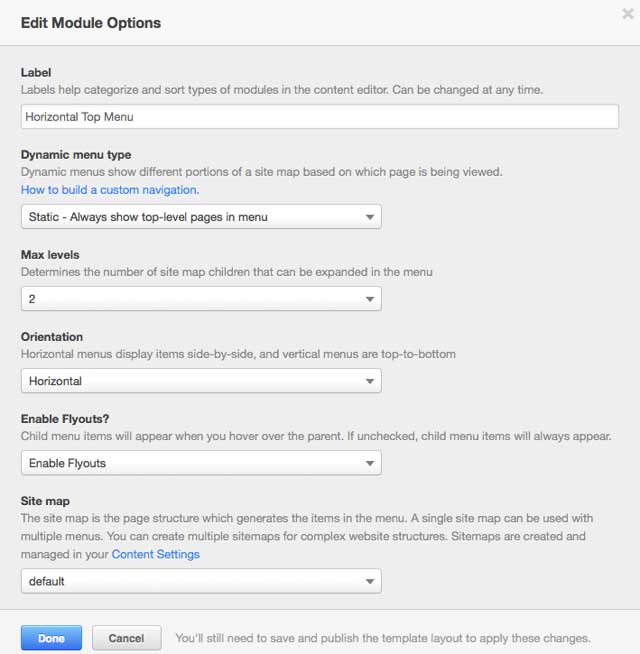Click the arrow icon on Max levels

click(x=369, y=299)
